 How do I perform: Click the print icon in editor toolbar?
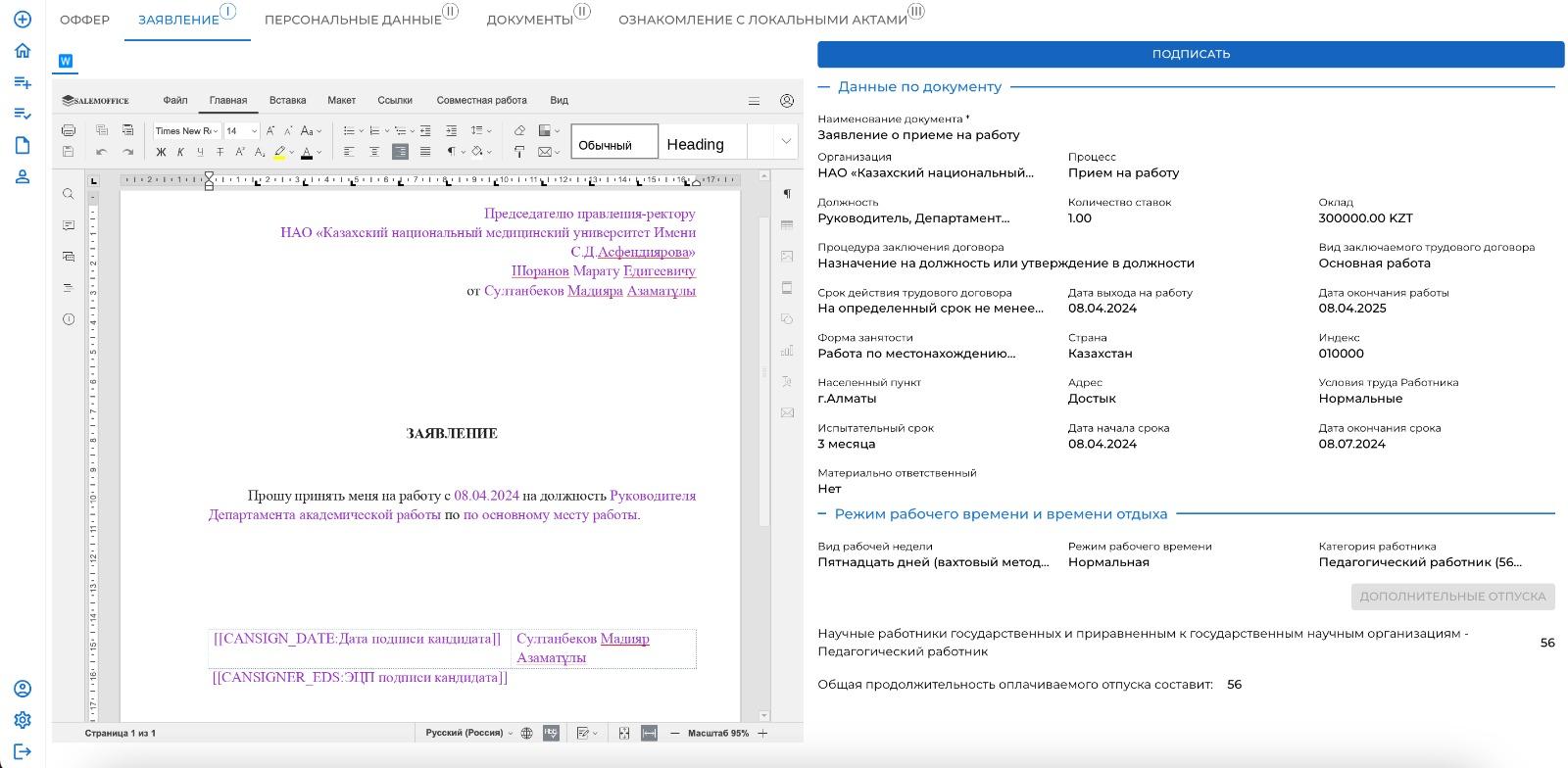[68, 130]
